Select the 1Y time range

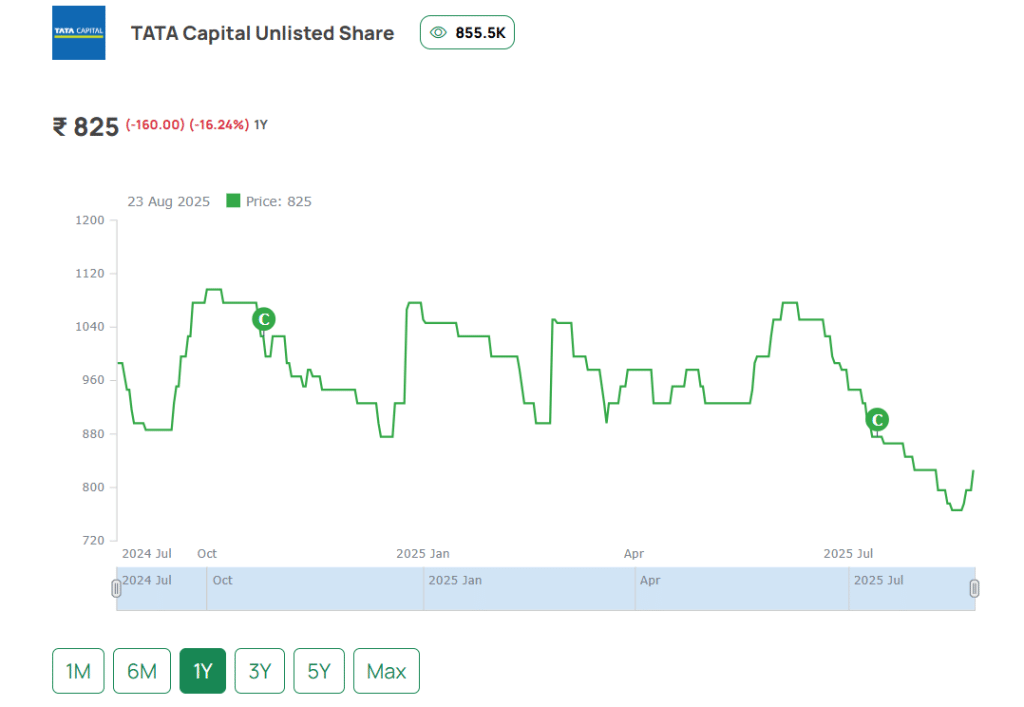202,671
